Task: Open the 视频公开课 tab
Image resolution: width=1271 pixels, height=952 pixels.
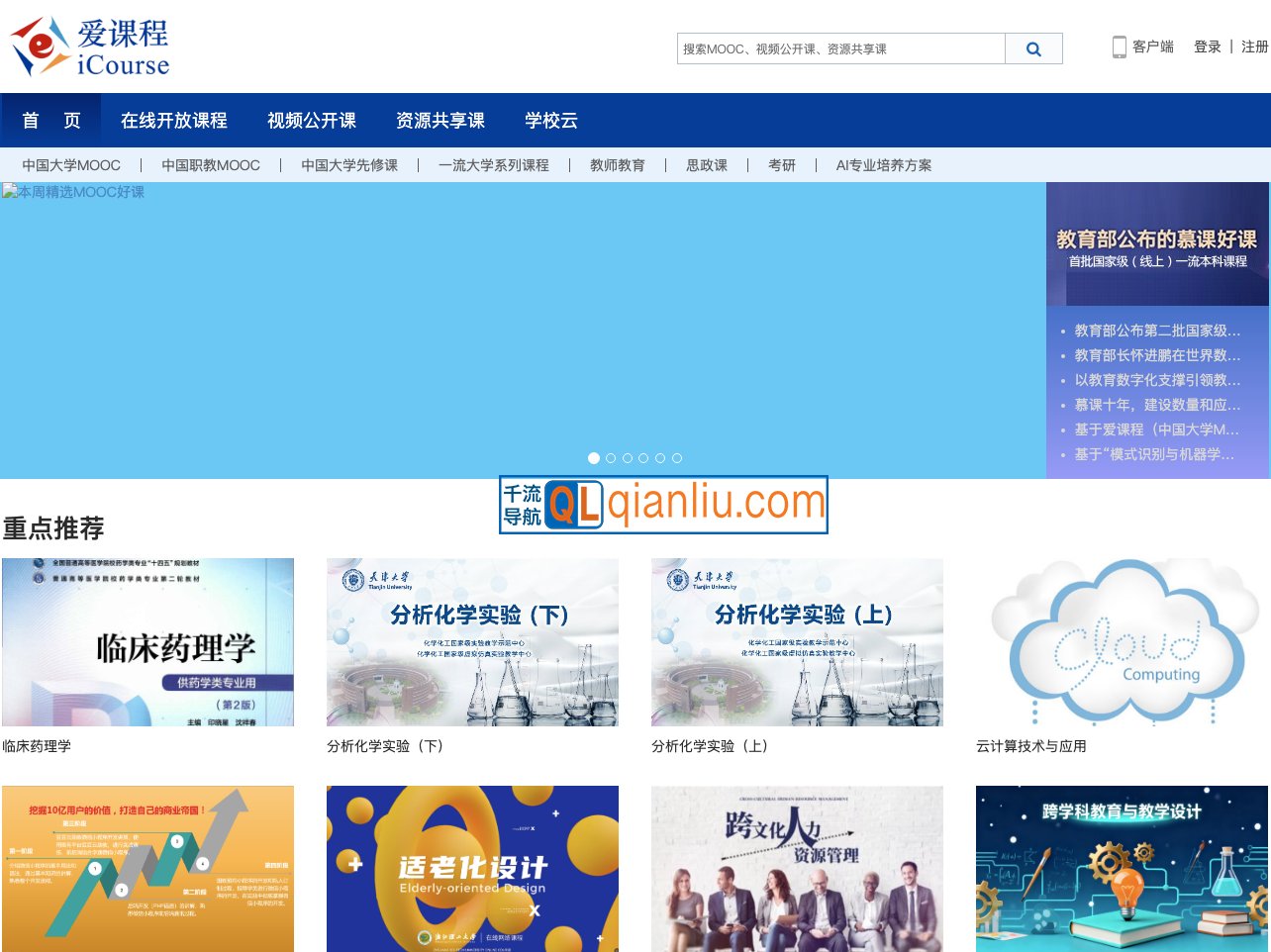Action: 312,121
